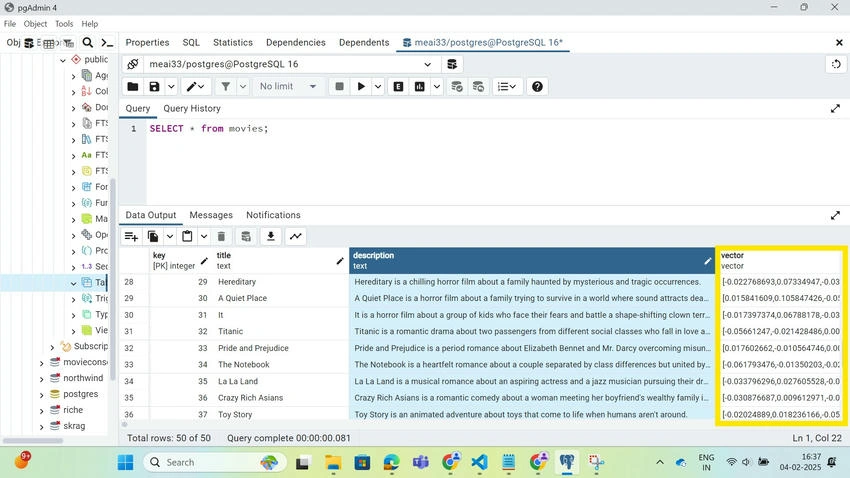The height and width of the screenshot is (478, 850).
Task: Click the Add row icon
Action: pos(131,236)
